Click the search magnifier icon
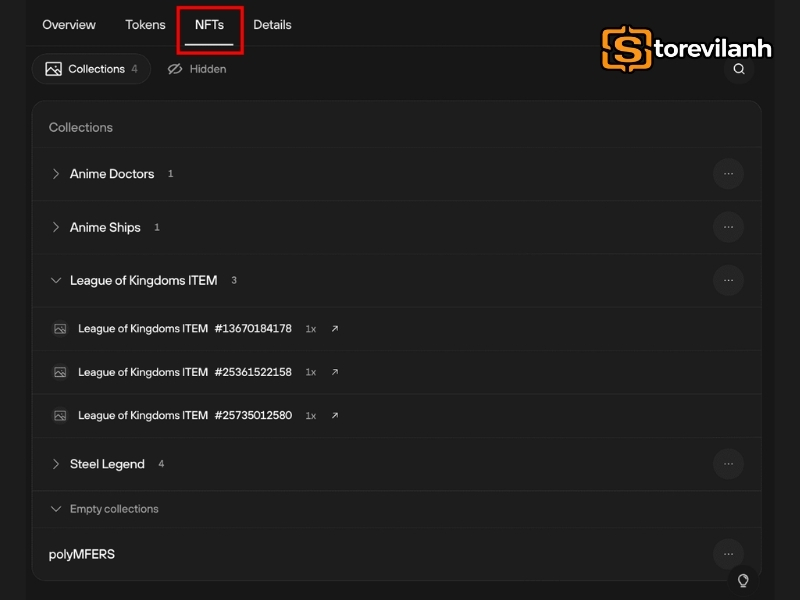Image resolution: width=800 pixels, height=600 pixels. pos(739,69)
